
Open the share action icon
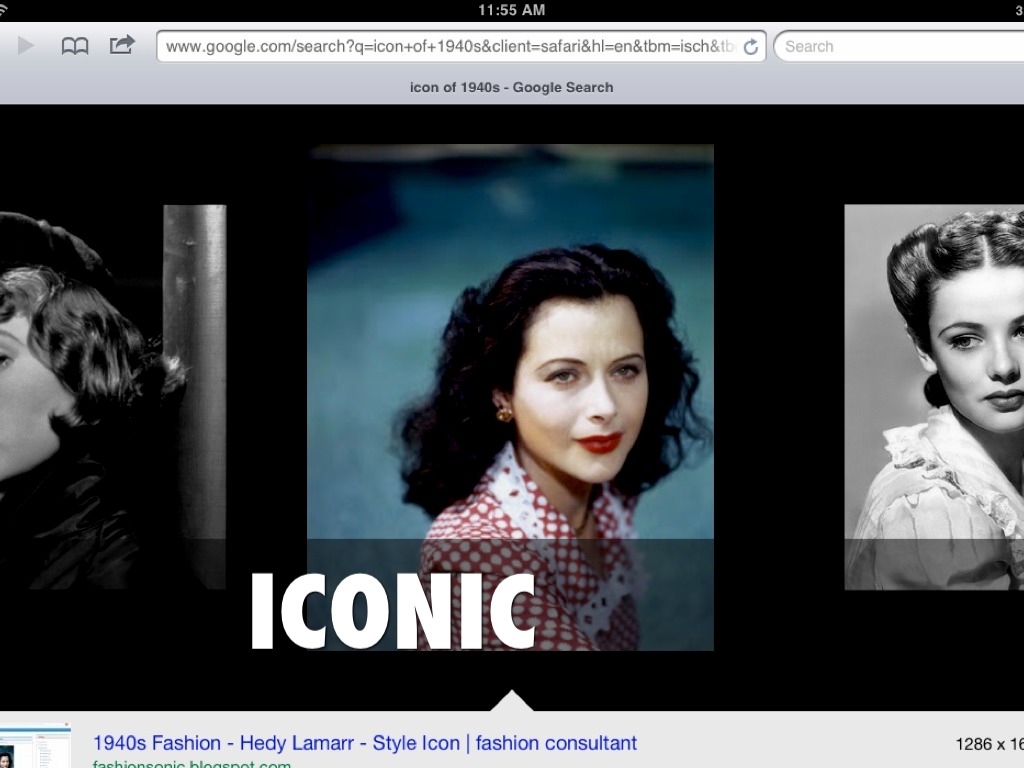tap(122, 45)
